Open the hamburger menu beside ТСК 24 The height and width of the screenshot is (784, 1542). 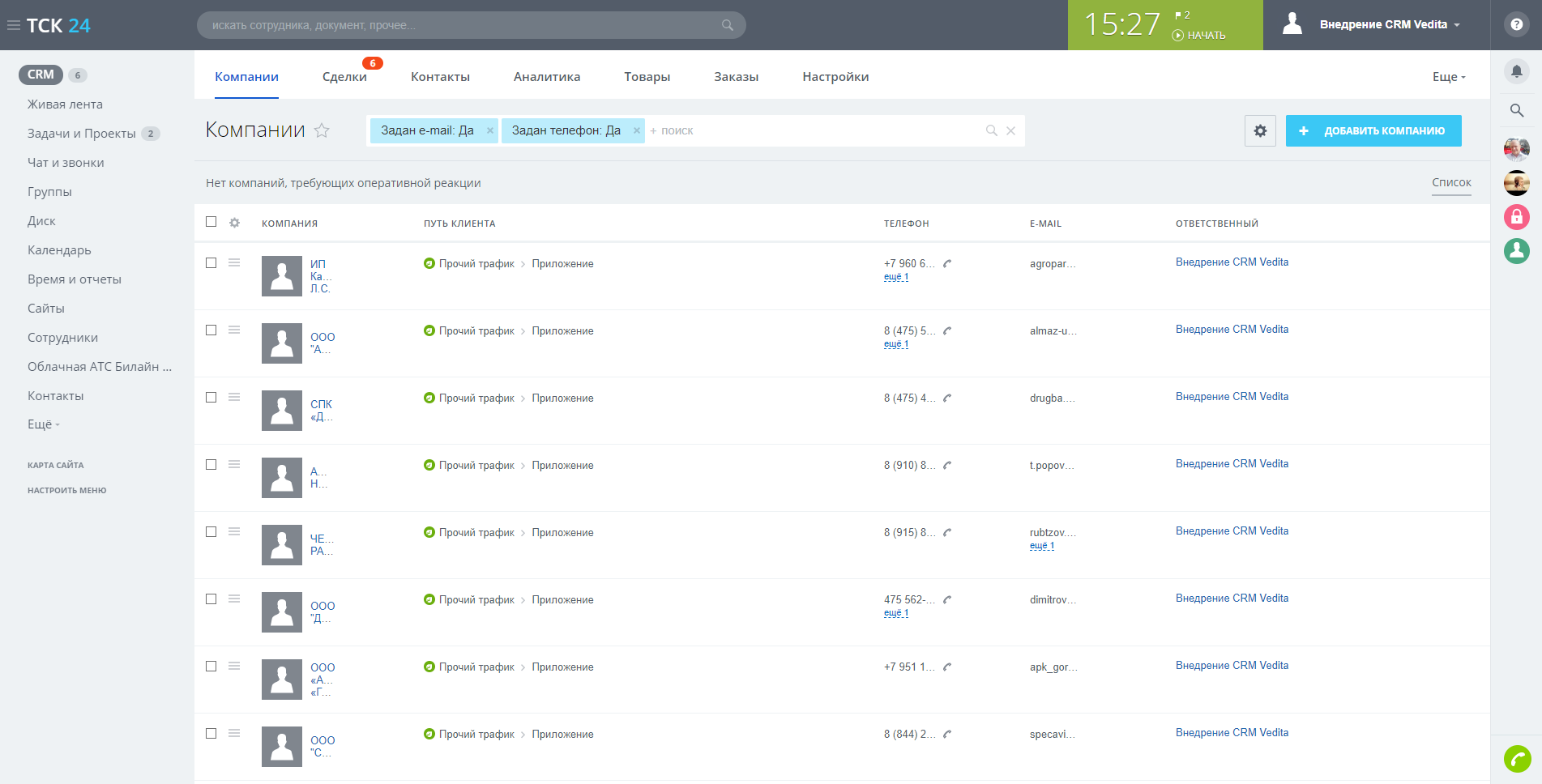(x=14, y=26)
